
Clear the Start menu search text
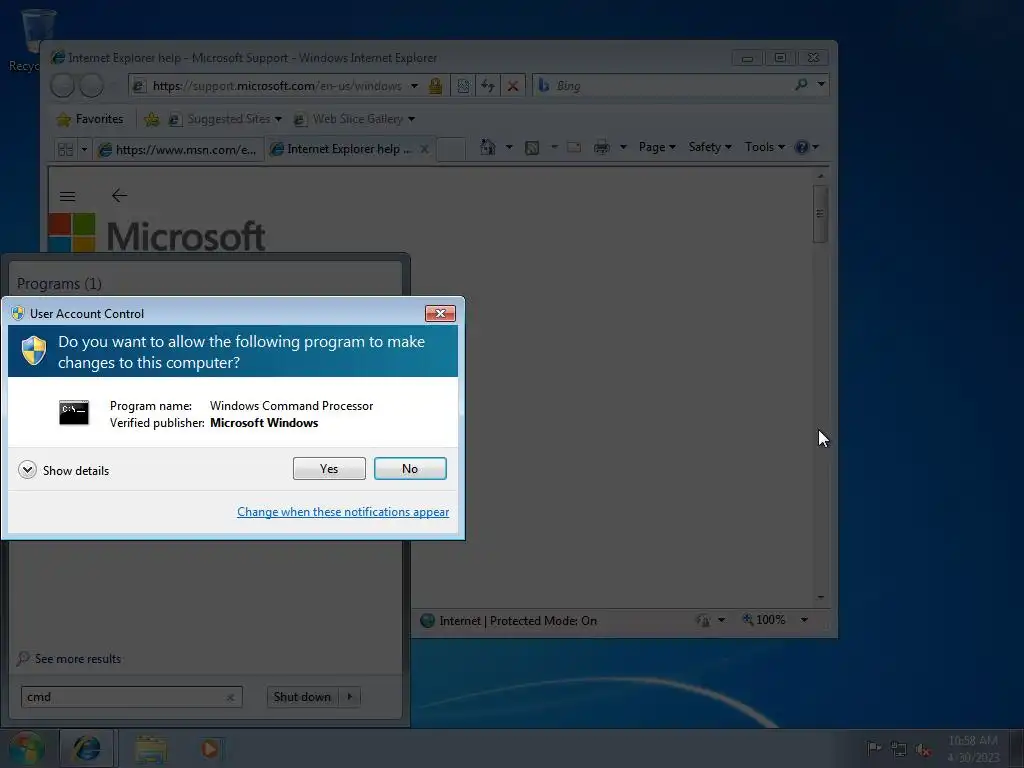point(231,697)
